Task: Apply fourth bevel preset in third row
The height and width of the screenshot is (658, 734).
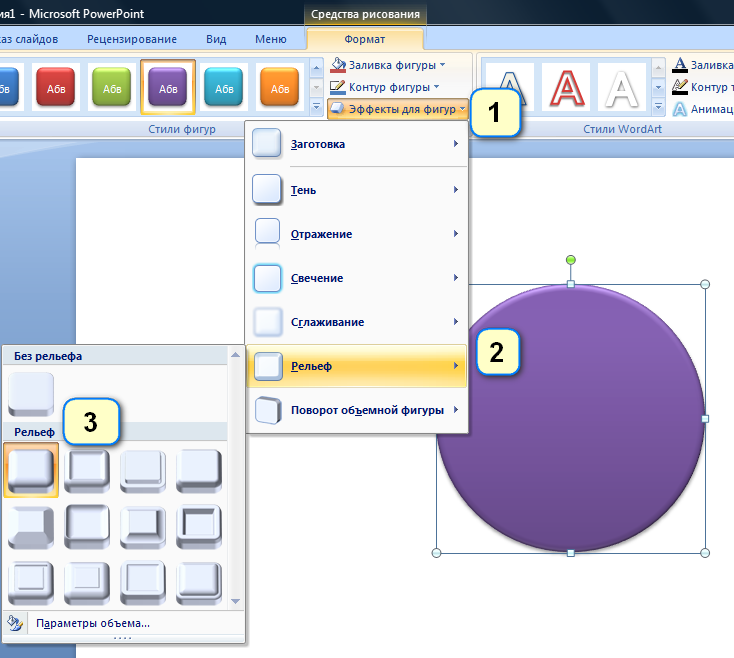Action: click(x=199, y=583)
